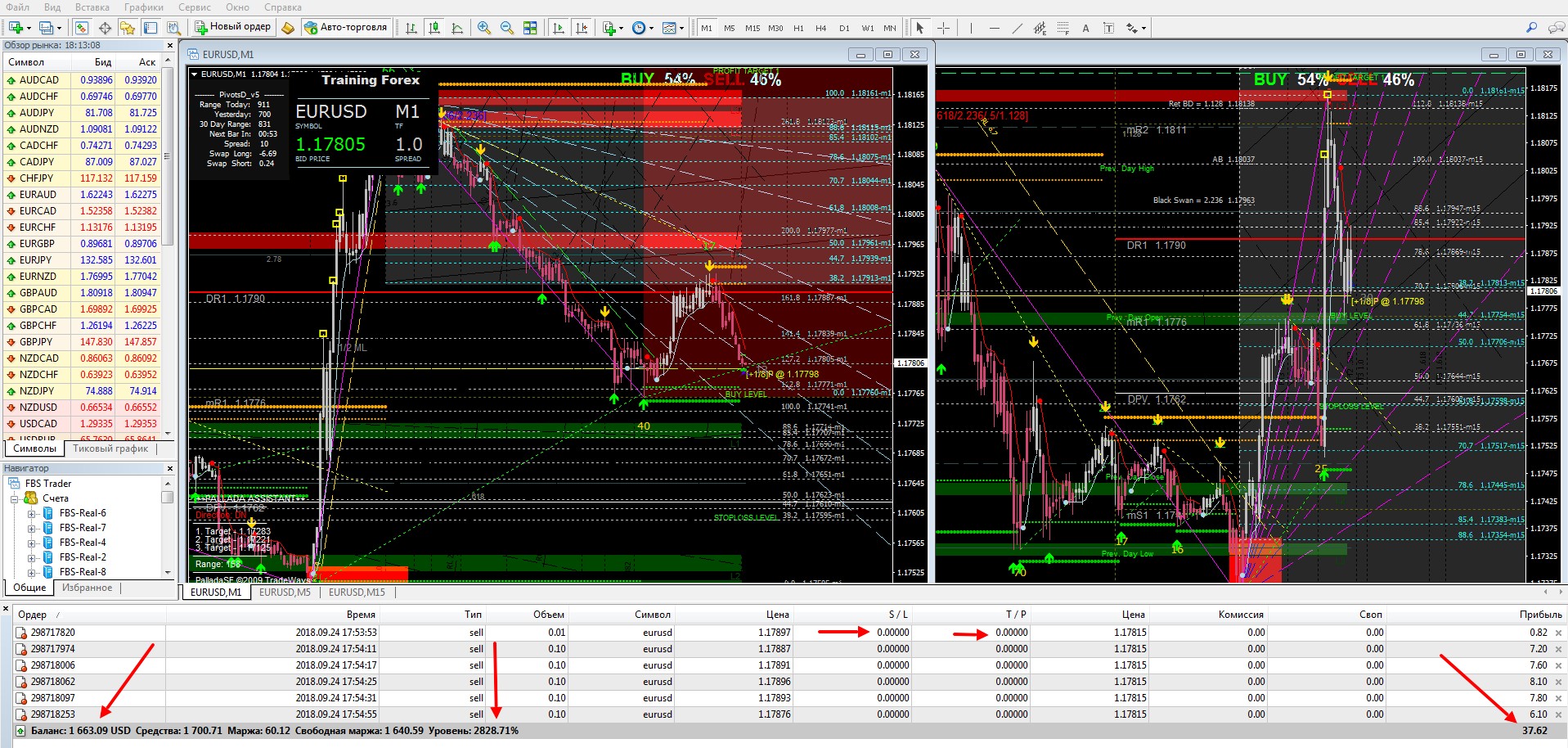Open the arrows objects dropdown

pyautogui.click(x=1143, y=29)
